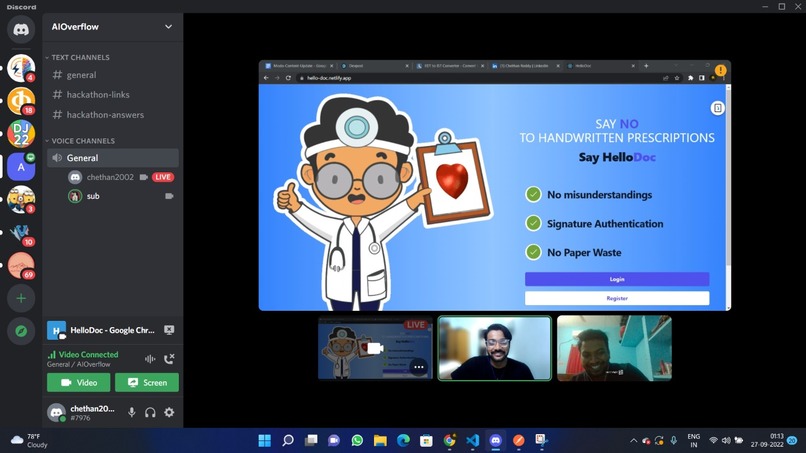Open server with 69 notifications badge
The height and width of the screenshot is (453, 806).
(x=21, y=265)
